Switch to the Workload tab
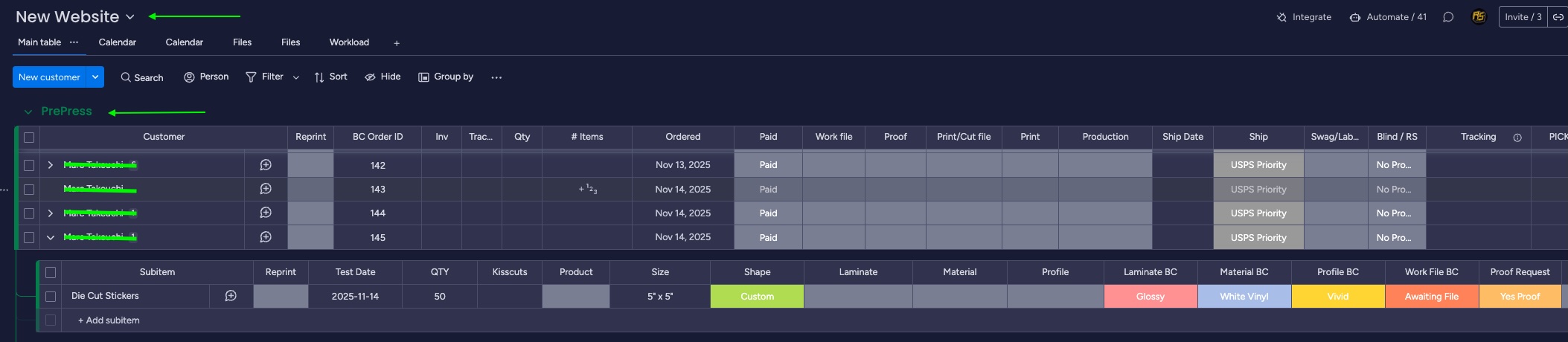The image size is (1568, 342). point(349,42)
